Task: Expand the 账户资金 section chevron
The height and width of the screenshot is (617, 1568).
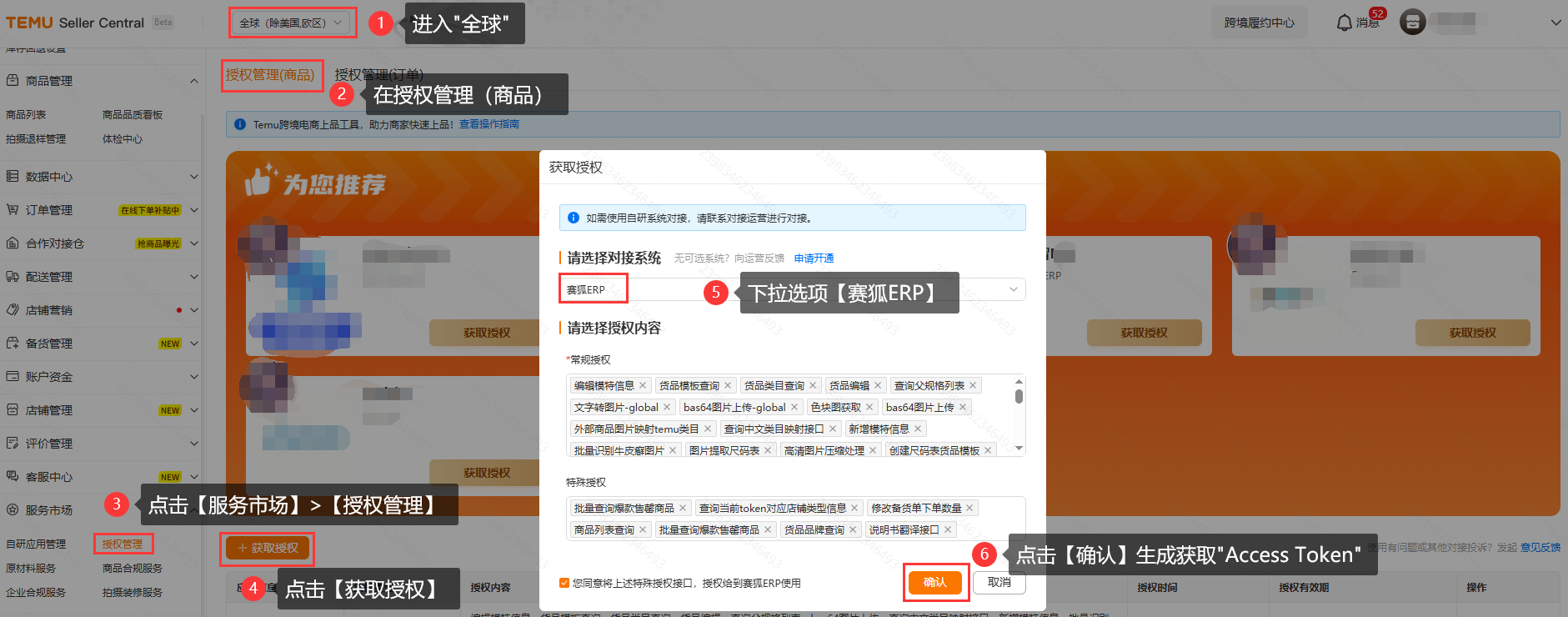Action: [x=194, y=377]
